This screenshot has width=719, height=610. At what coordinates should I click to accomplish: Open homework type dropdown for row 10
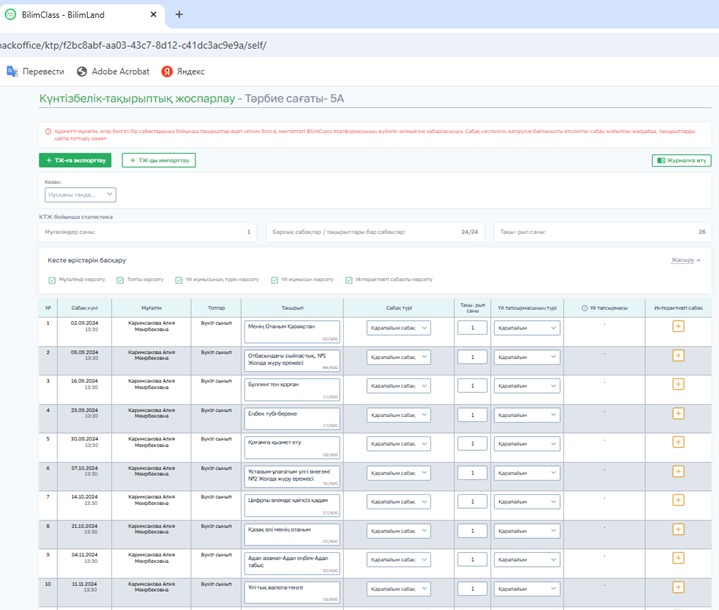click(x=527, y=589)
